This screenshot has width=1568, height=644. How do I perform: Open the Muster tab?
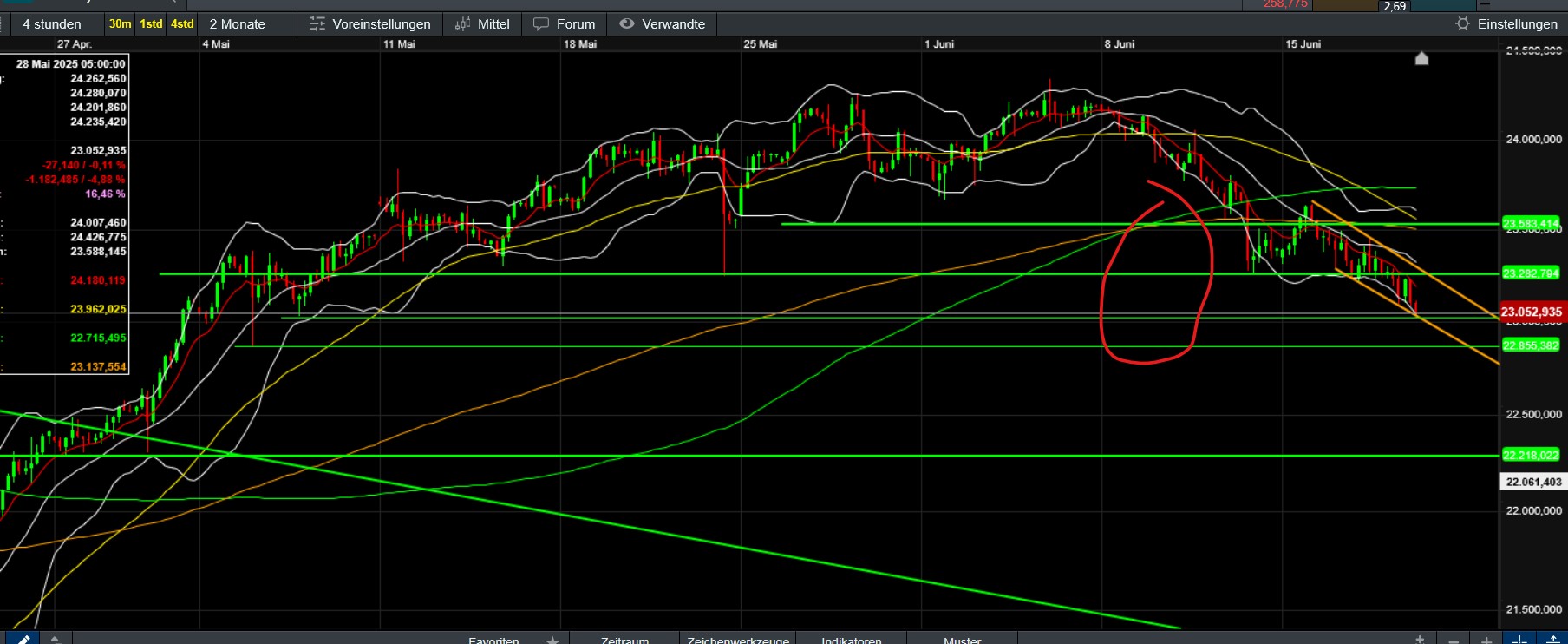962,640
